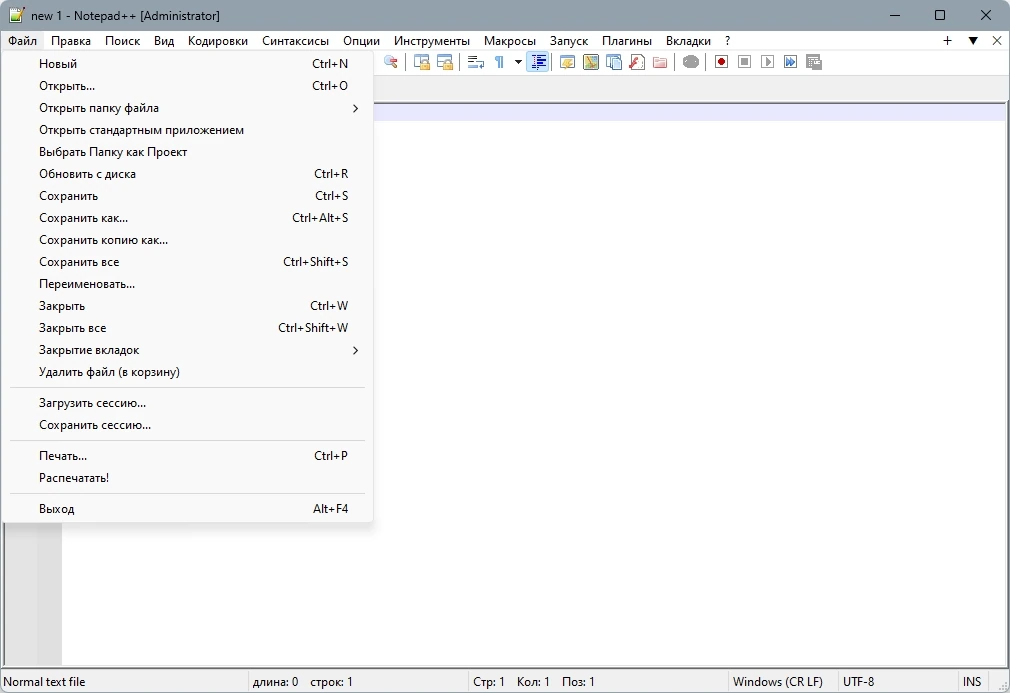The image size is (1010, 693).
Task: Open the Document List icon
Action: coord(614,62)
